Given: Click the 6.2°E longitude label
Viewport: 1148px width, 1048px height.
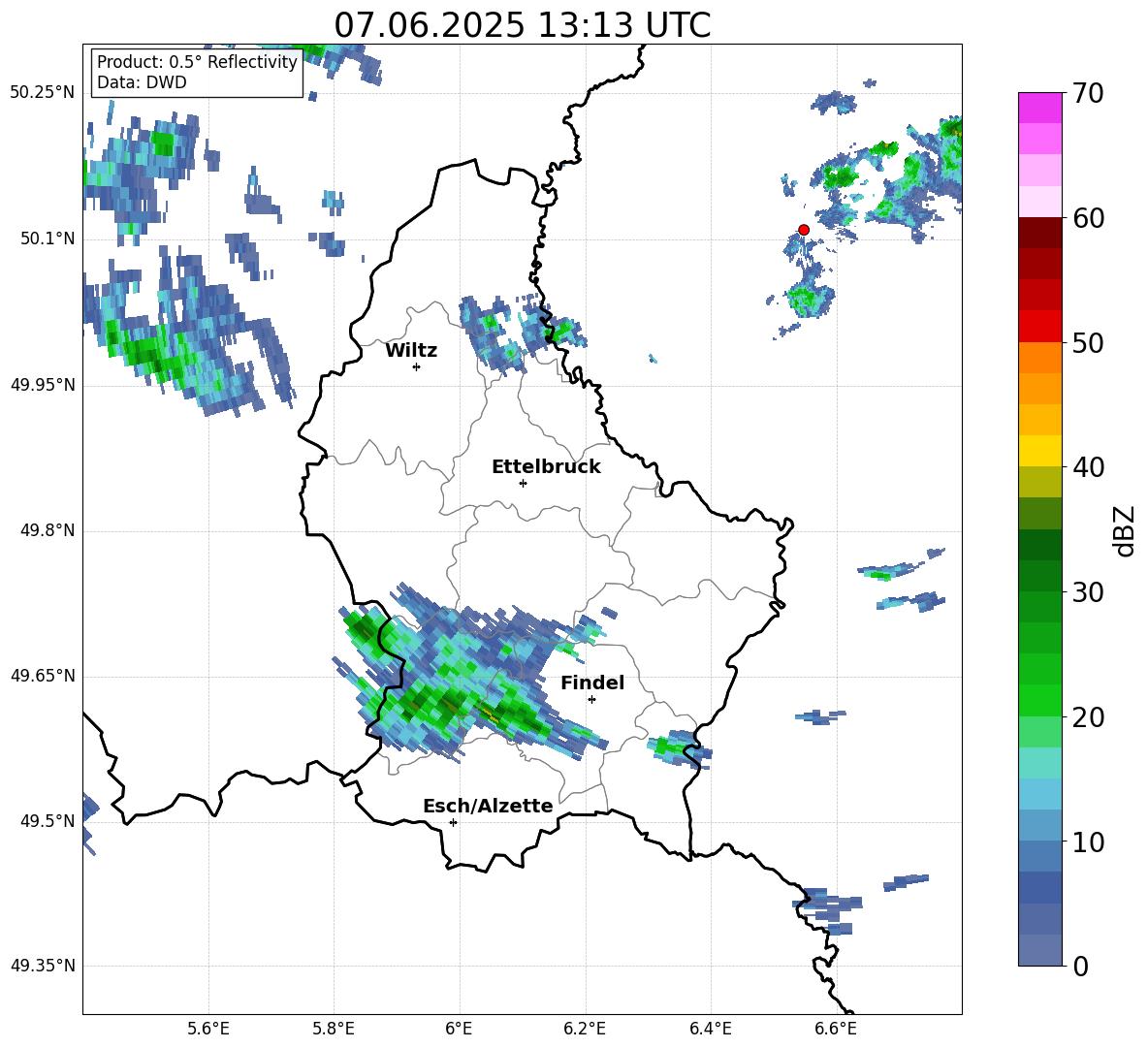Looking at the screenshot, I should click(x=585, y=1029).
